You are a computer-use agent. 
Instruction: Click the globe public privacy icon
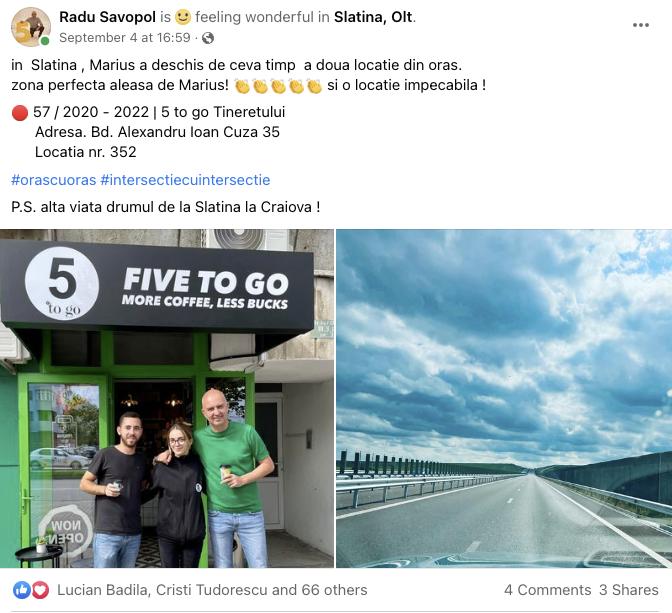[208, 38]
